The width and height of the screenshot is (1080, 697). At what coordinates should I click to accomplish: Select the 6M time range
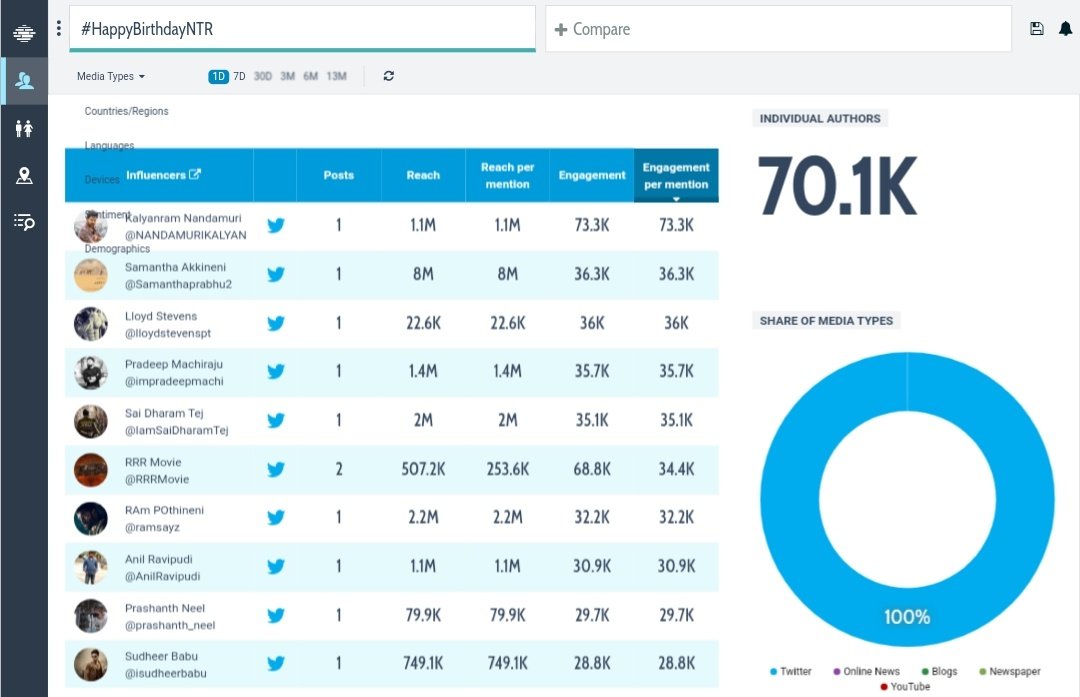click(311, 76)
